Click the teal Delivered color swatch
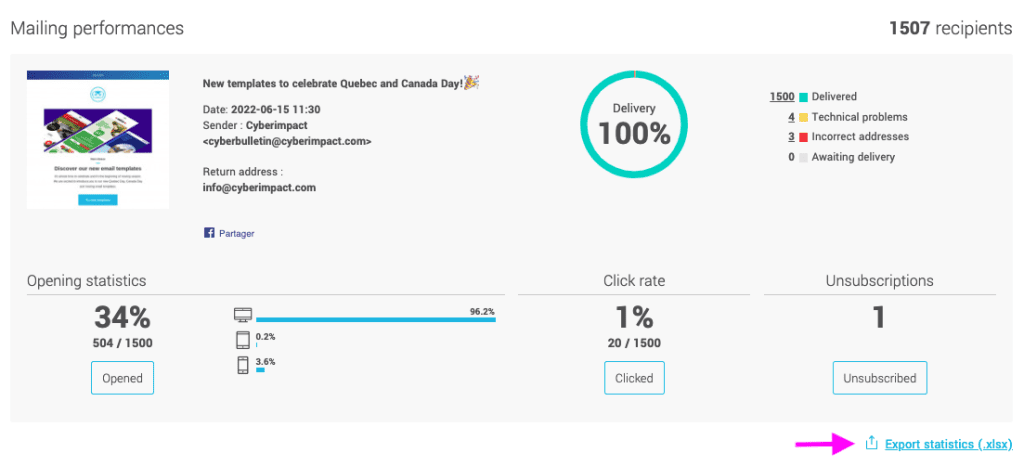Image resolution: width=1024 pixels, height=466 pixels. [x=803, y=97]
